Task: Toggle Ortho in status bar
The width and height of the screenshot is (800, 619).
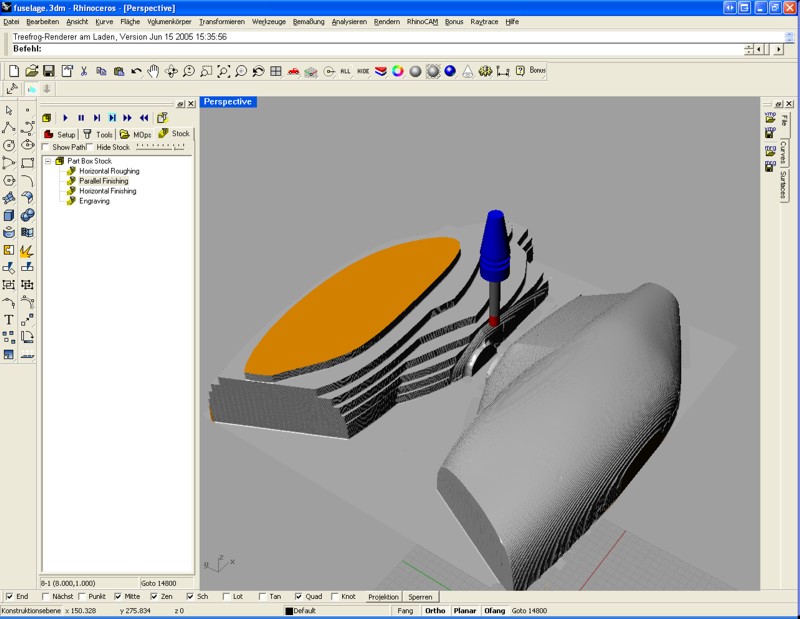Action: tap(435, 610)
